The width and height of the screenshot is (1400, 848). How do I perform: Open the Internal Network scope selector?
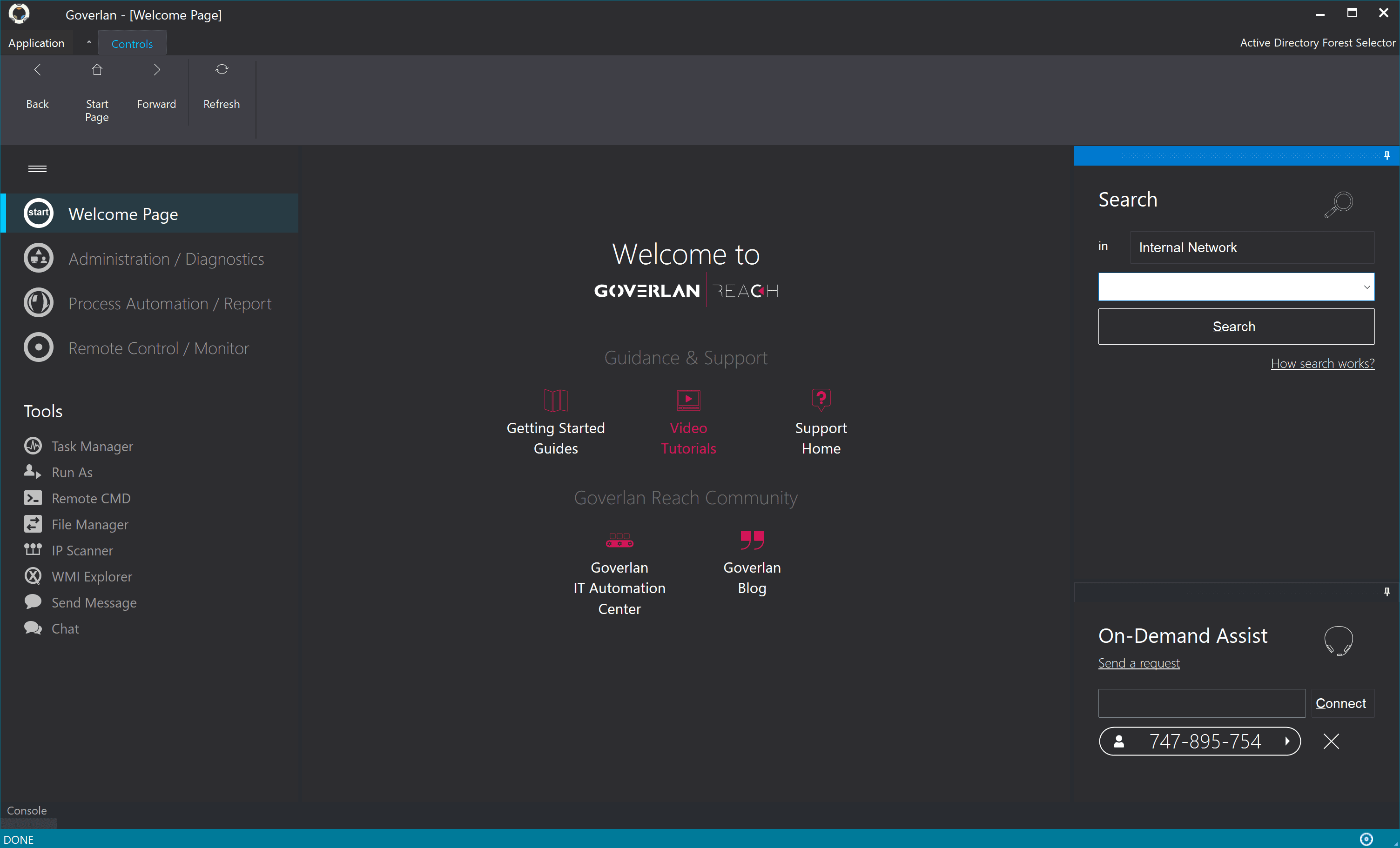pyautogui.click(x=1251, y=247)
